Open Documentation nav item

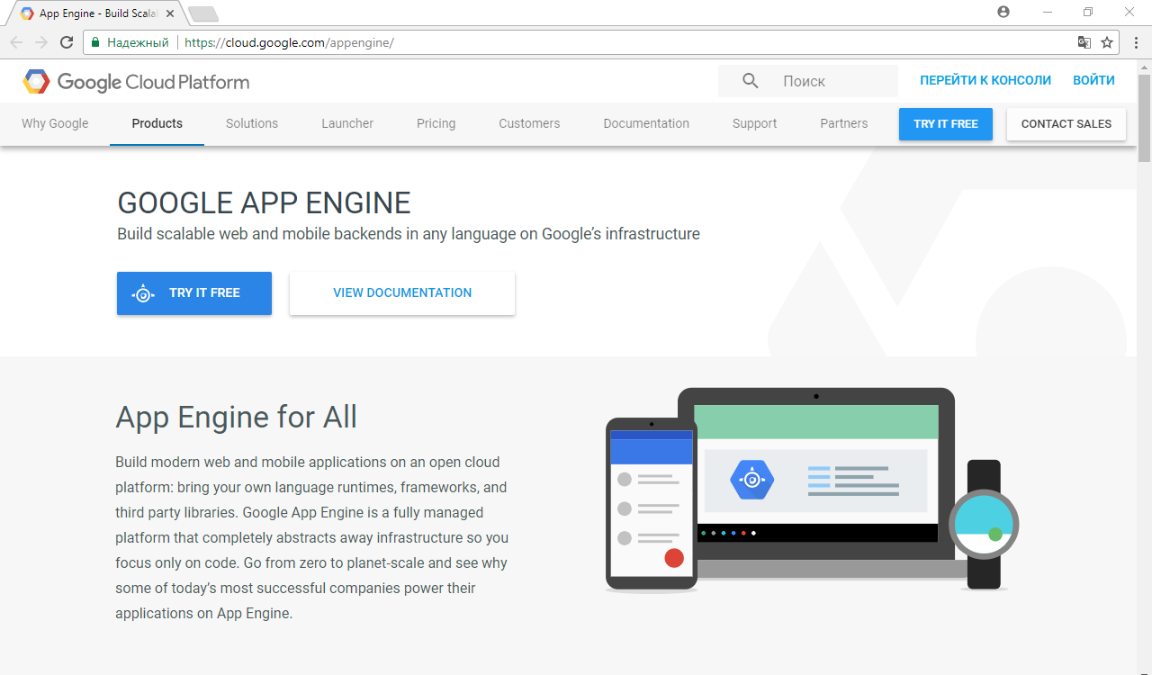coord(647,123)
